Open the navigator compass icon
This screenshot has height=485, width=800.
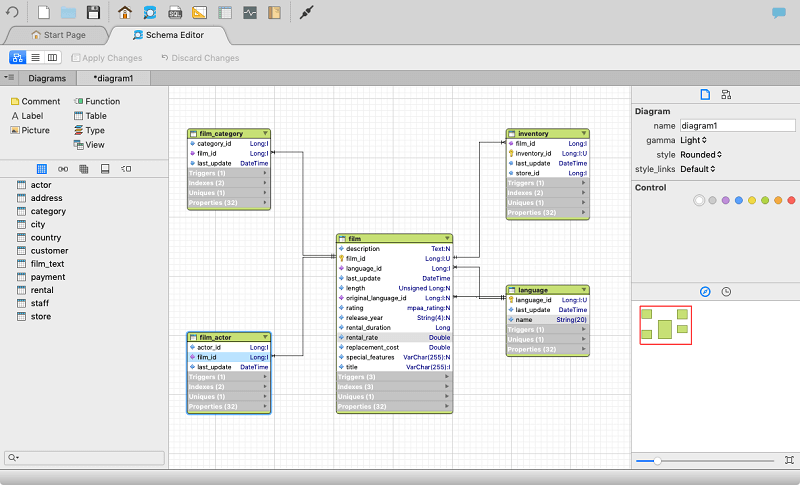pyautogui.click(x=705, y=292)
